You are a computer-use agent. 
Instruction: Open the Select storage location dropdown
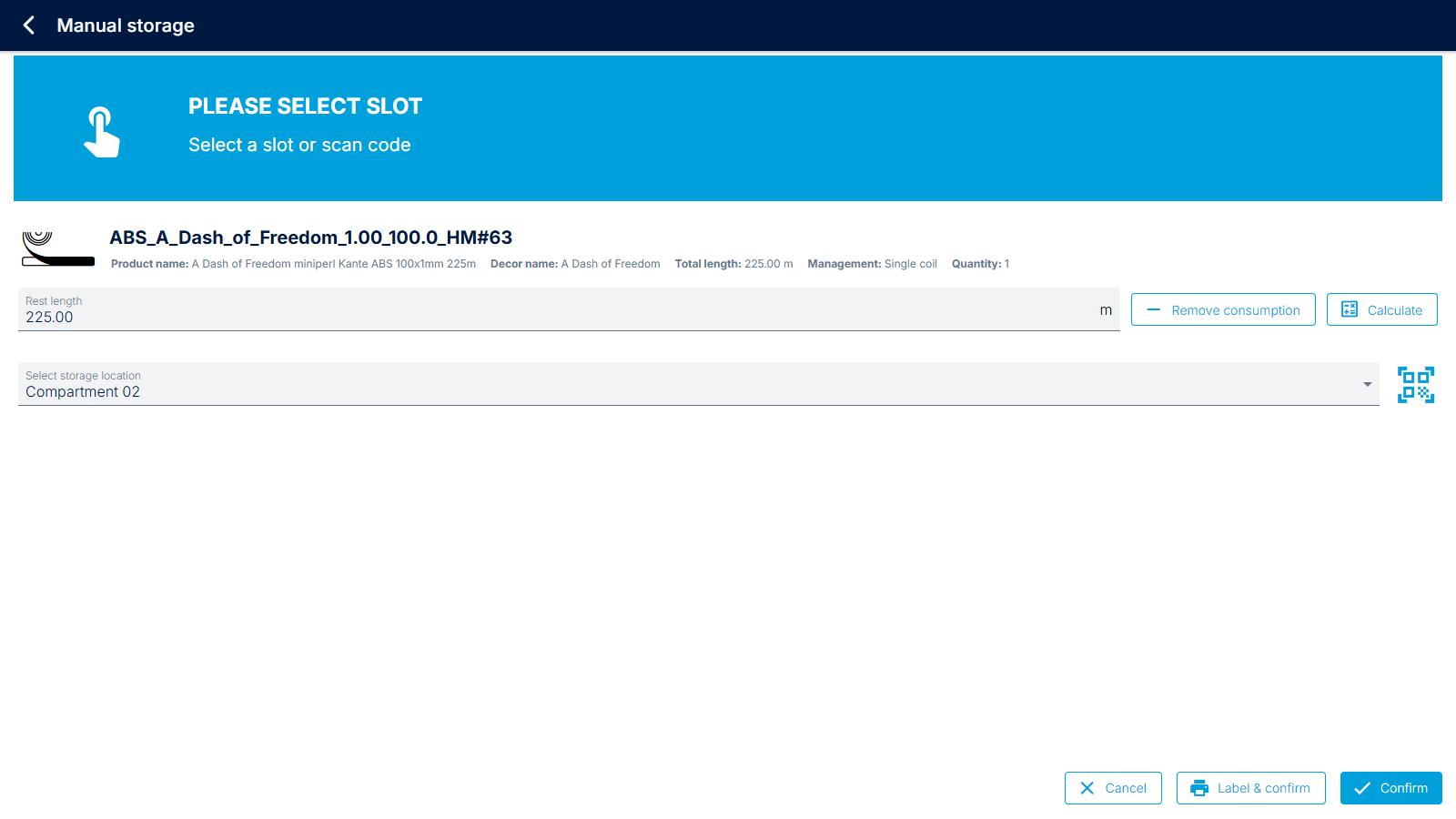[x=699, y=384]
